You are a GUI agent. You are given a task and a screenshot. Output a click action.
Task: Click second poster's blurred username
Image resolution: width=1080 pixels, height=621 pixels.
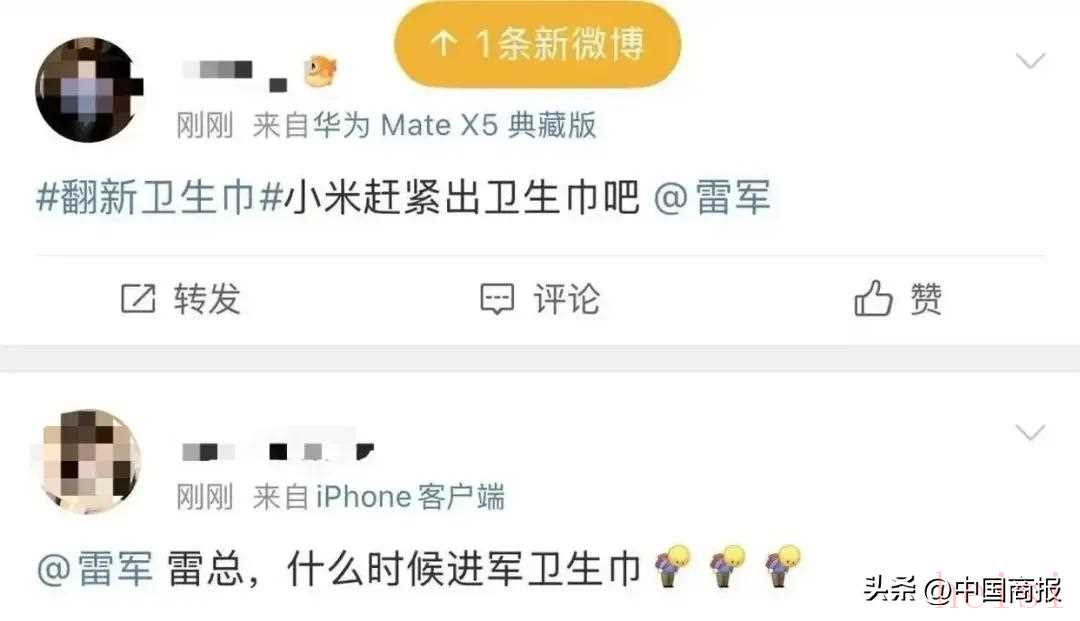tap(278, 451)
